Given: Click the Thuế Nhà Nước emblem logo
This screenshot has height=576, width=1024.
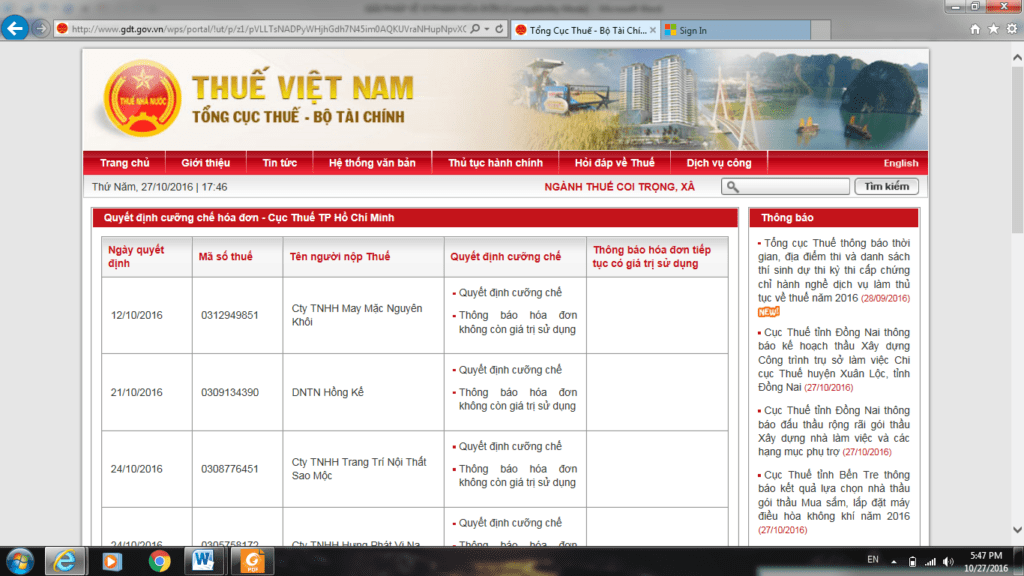Looking at the screenshot, I should pos(142,99).
